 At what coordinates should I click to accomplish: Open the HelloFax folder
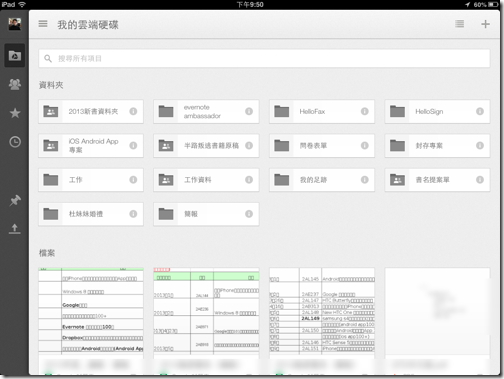322,111
